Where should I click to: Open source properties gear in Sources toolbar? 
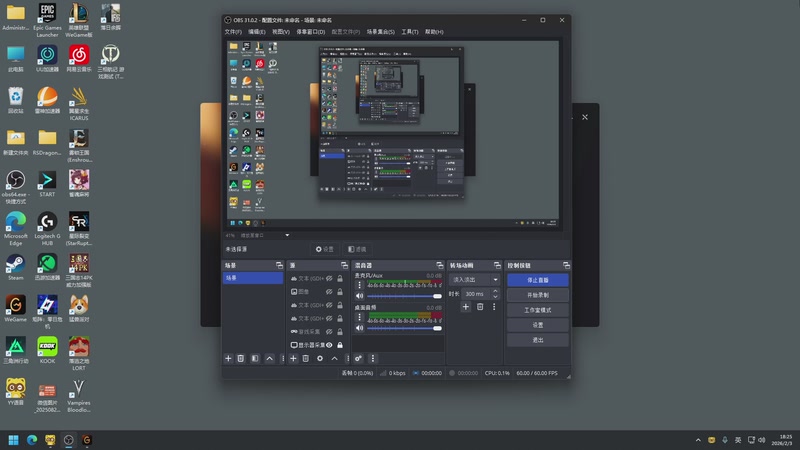(320, 359)
